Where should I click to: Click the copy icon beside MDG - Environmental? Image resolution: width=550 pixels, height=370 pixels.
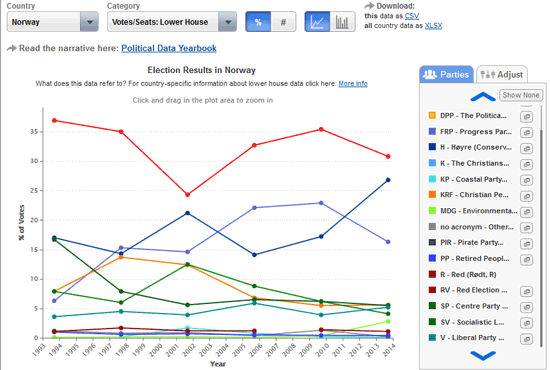tap(526, 211)
